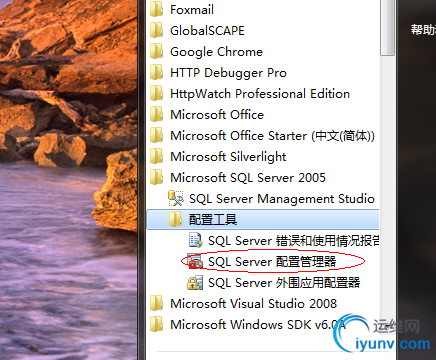Click the 配置工具 folder icon
The width and height of the screenshot is (436, 360).
(175, 219)
